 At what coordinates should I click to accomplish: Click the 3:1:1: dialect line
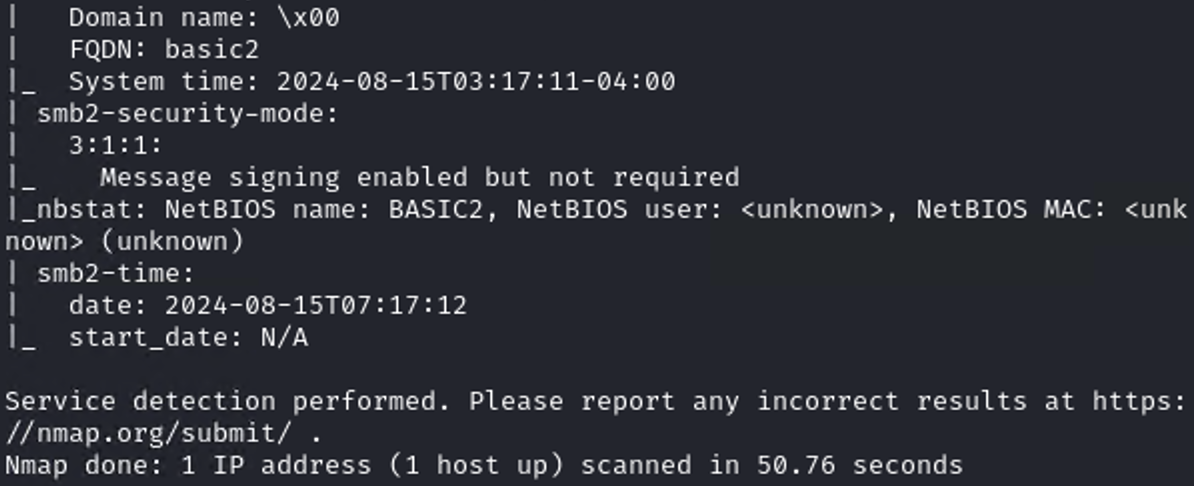coord(115,146)
